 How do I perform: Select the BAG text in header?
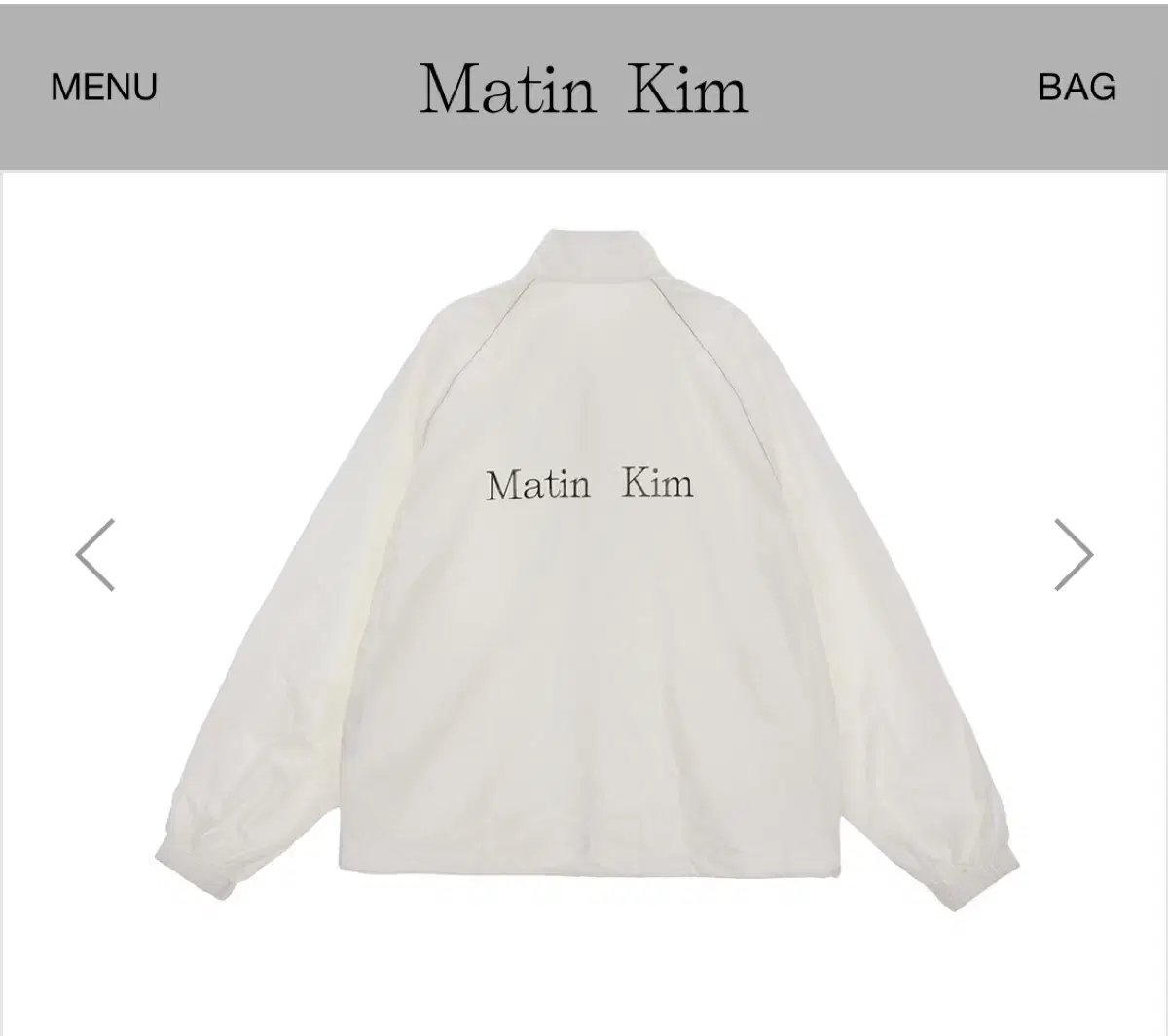coord(1077,87)
